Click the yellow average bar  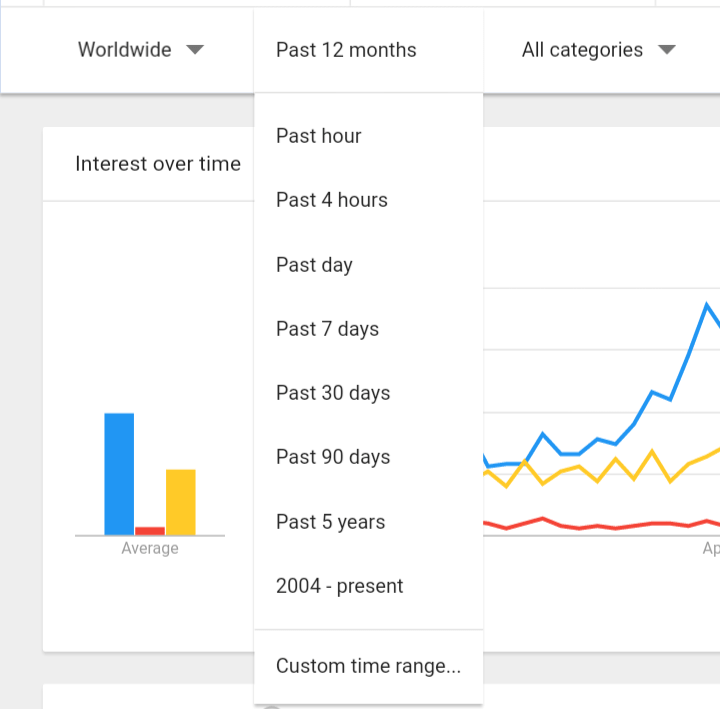point(181,502)
